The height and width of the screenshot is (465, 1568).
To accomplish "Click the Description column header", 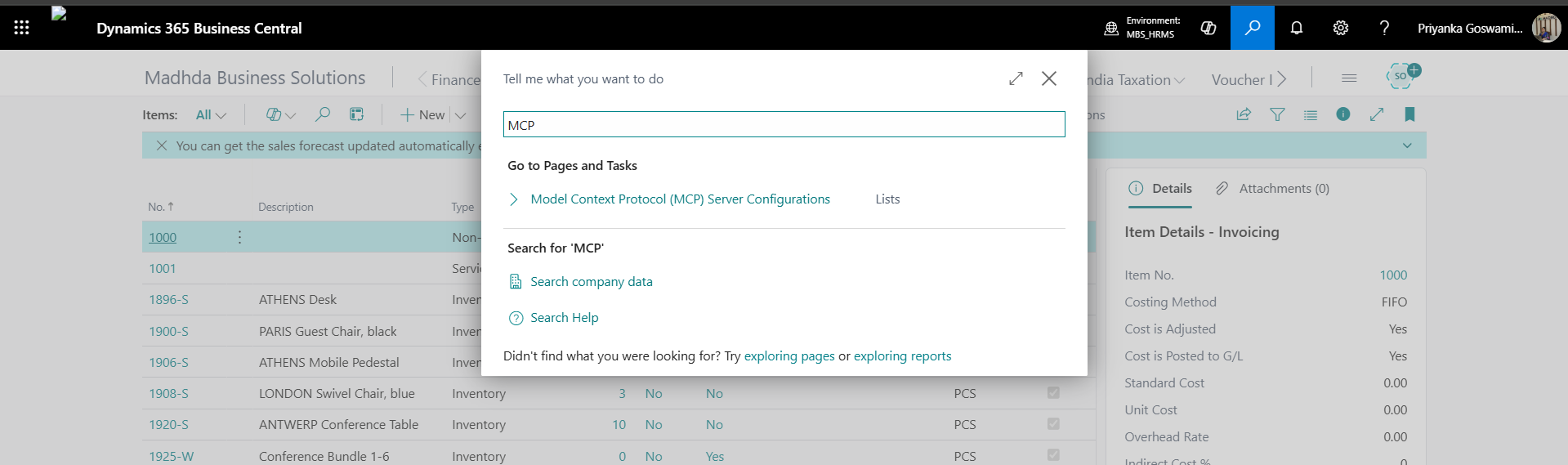I will tap(286, 207).
